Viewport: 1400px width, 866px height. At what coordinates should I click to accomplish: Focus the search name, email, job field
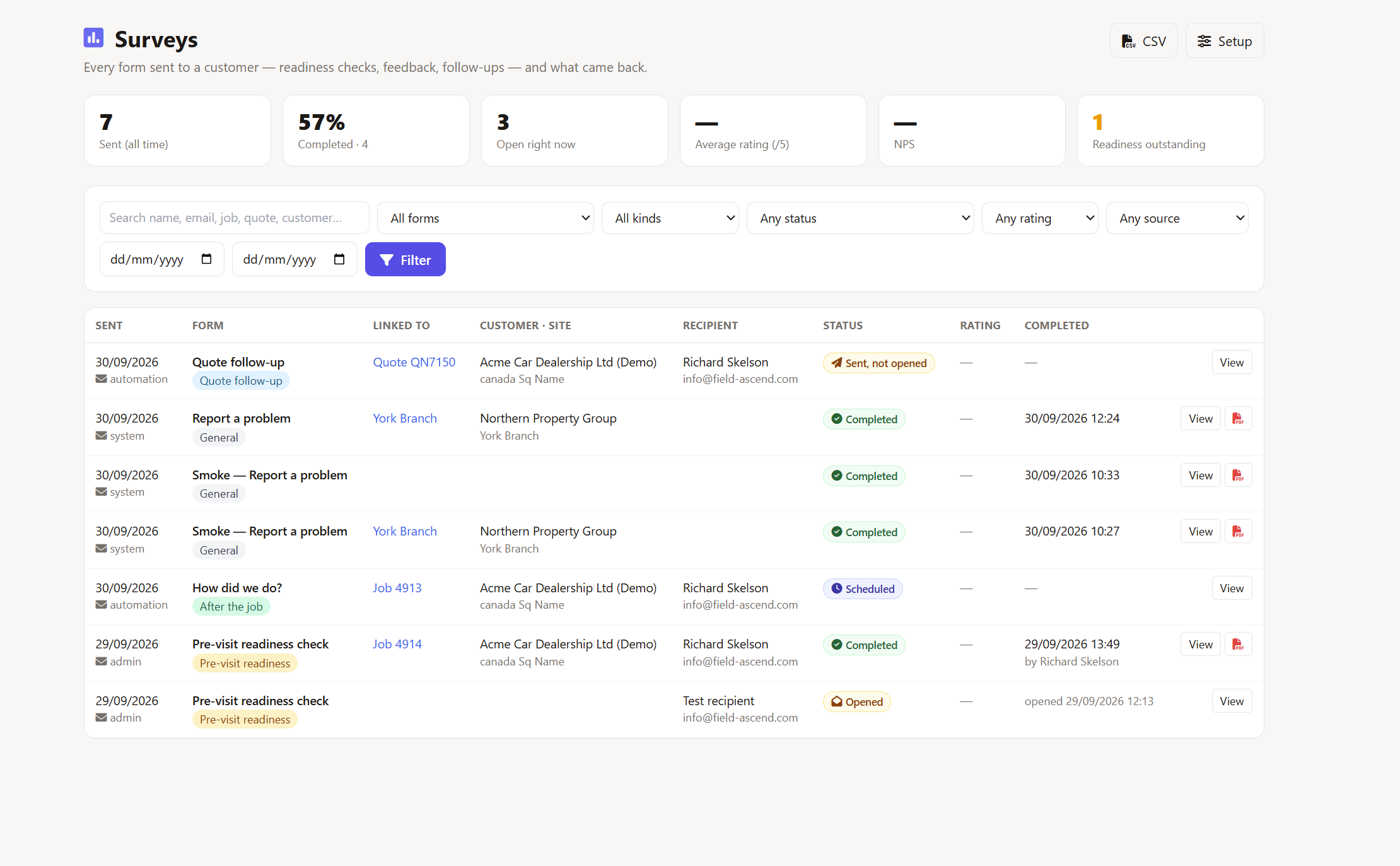click(234, 218)
